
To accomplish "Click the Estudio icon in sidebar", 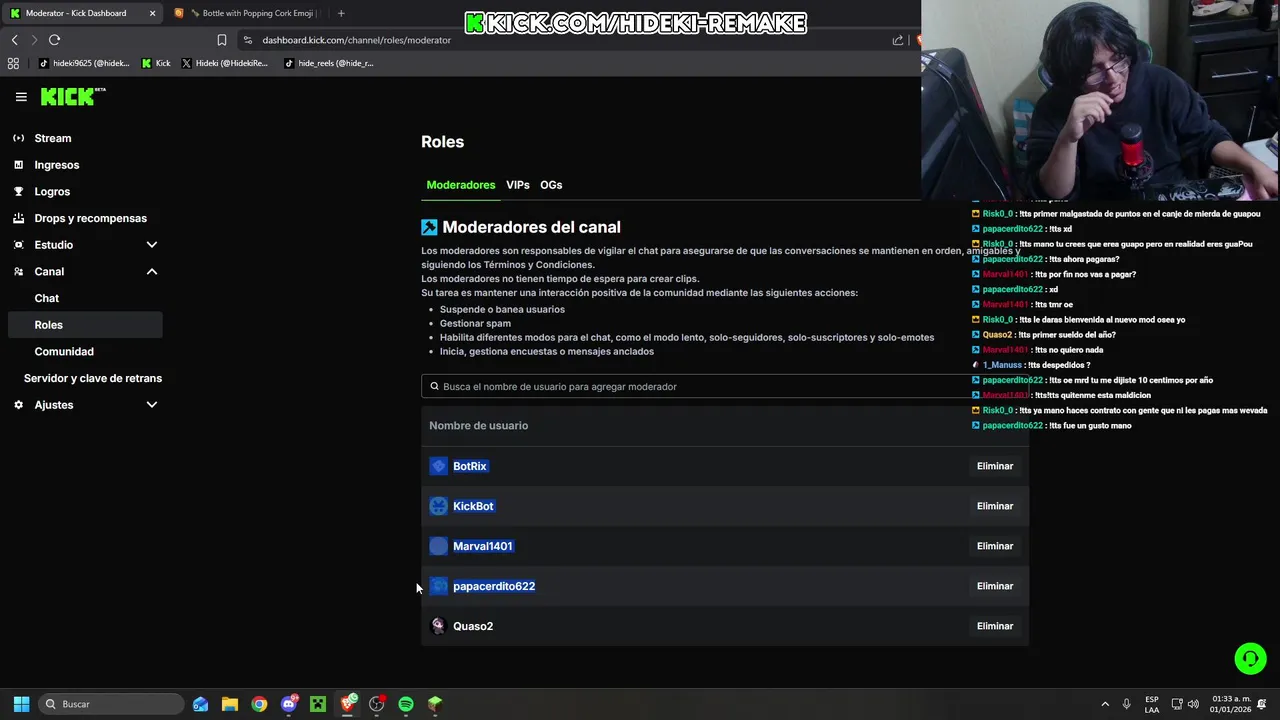I will click(x=18, y=245).
